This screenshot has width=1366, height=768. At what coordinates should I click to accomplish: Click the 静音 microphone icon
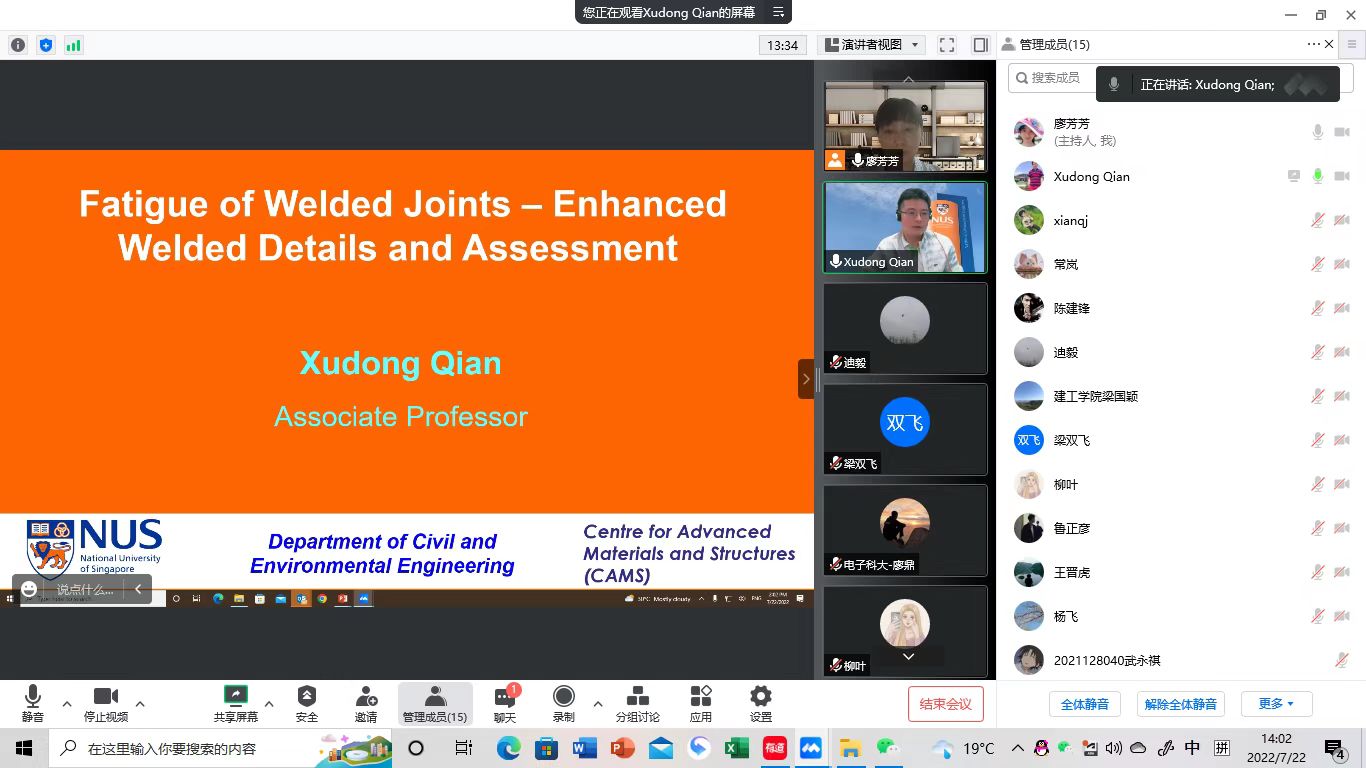[33, 696]
